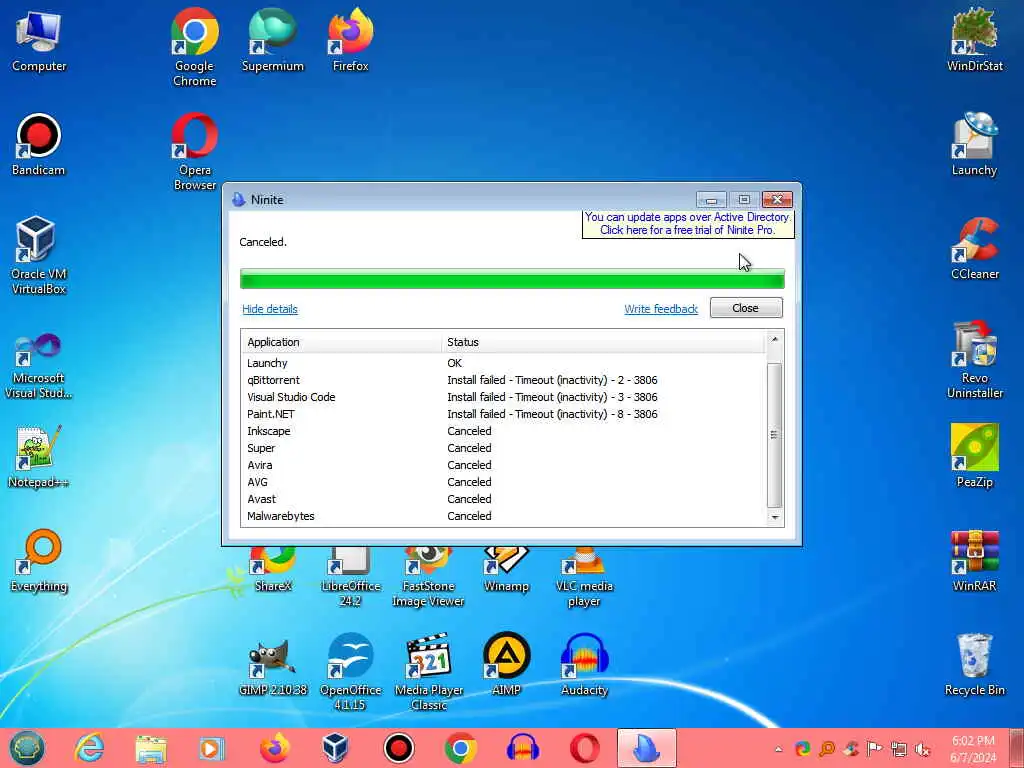Select the Bandicam desktop shortcut
The image size is (1024, 768).
tap(39, 145)
